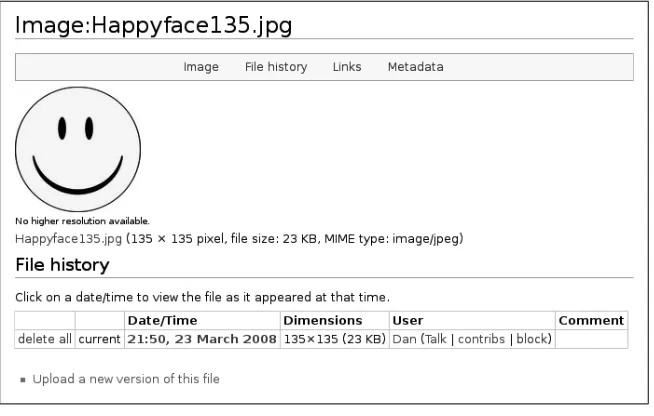Click the block link for Dan

click(532, 339)
